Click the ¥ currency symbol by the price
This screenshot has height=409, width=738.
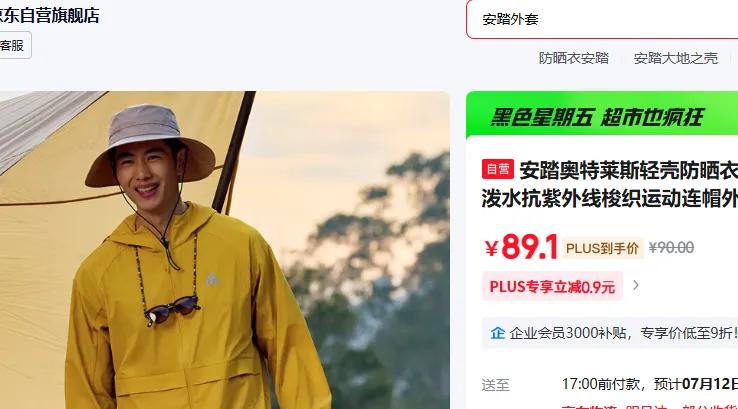491,249
